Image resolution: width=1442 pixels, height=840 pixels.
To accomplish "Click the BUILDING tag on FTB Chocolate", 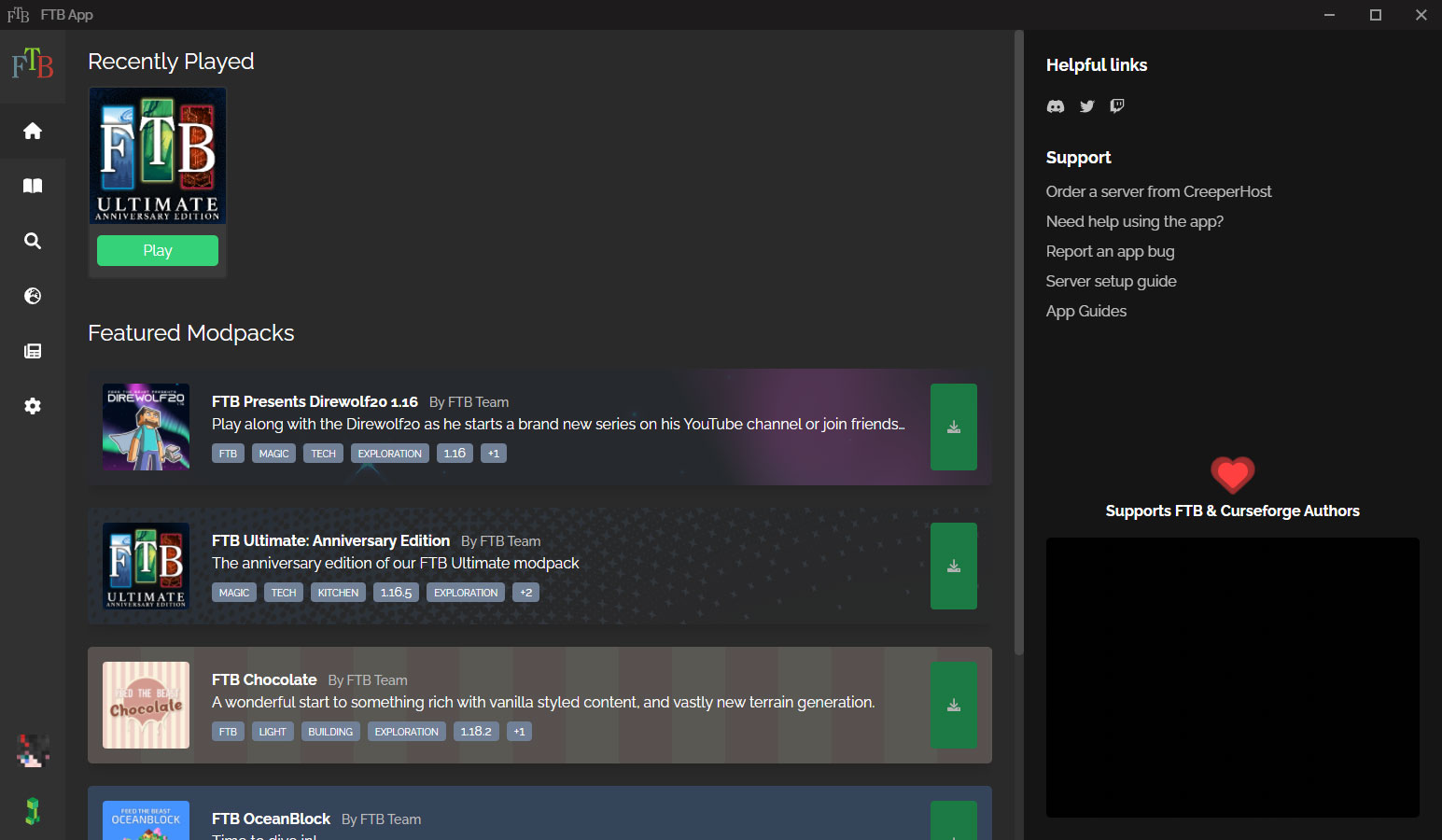I will [330, 732].
